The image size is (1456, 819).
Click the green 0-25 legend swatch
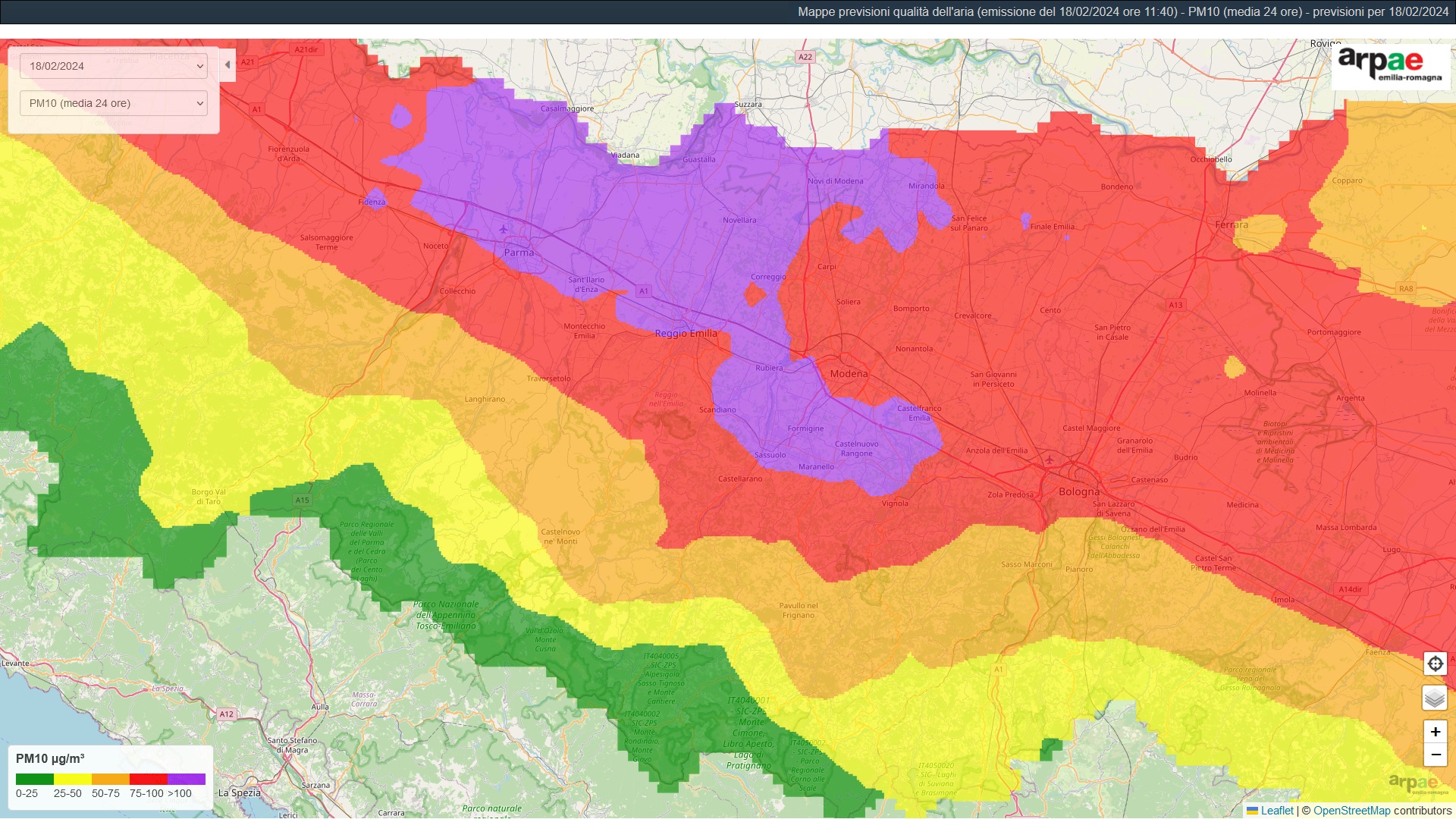point(35,779)
